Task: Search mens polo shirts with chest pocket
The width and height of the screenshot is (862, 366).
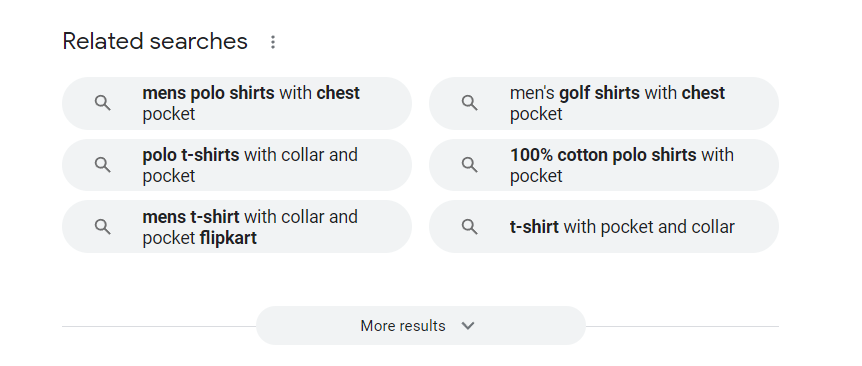Action: pos(236,103)
